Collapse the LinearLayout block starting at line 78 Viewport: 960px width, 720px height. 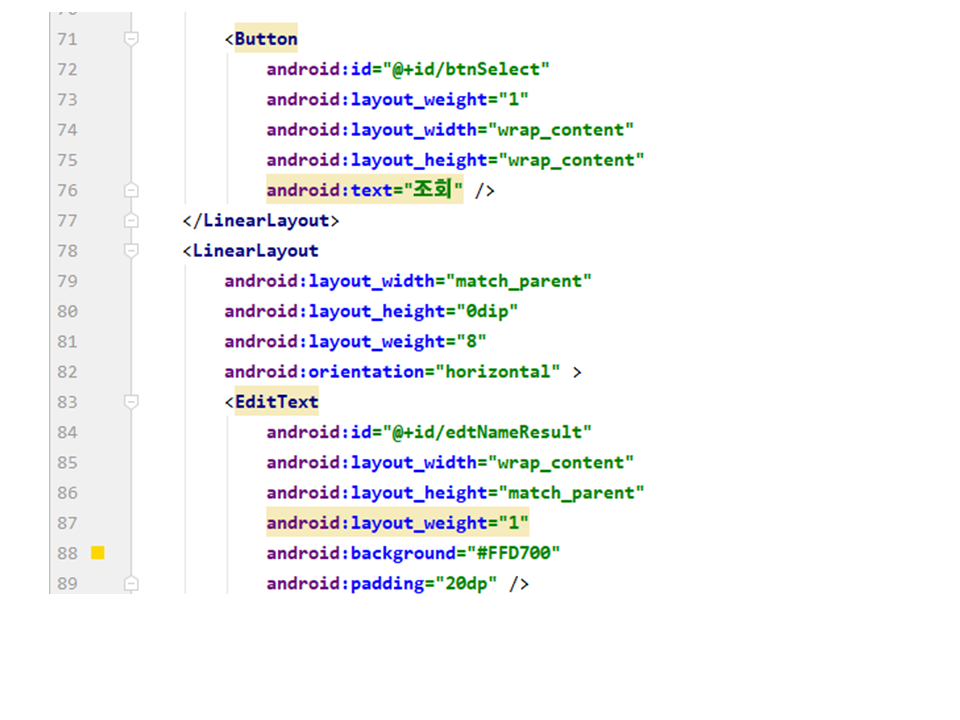pyautogui.click(x=130, y=250)
